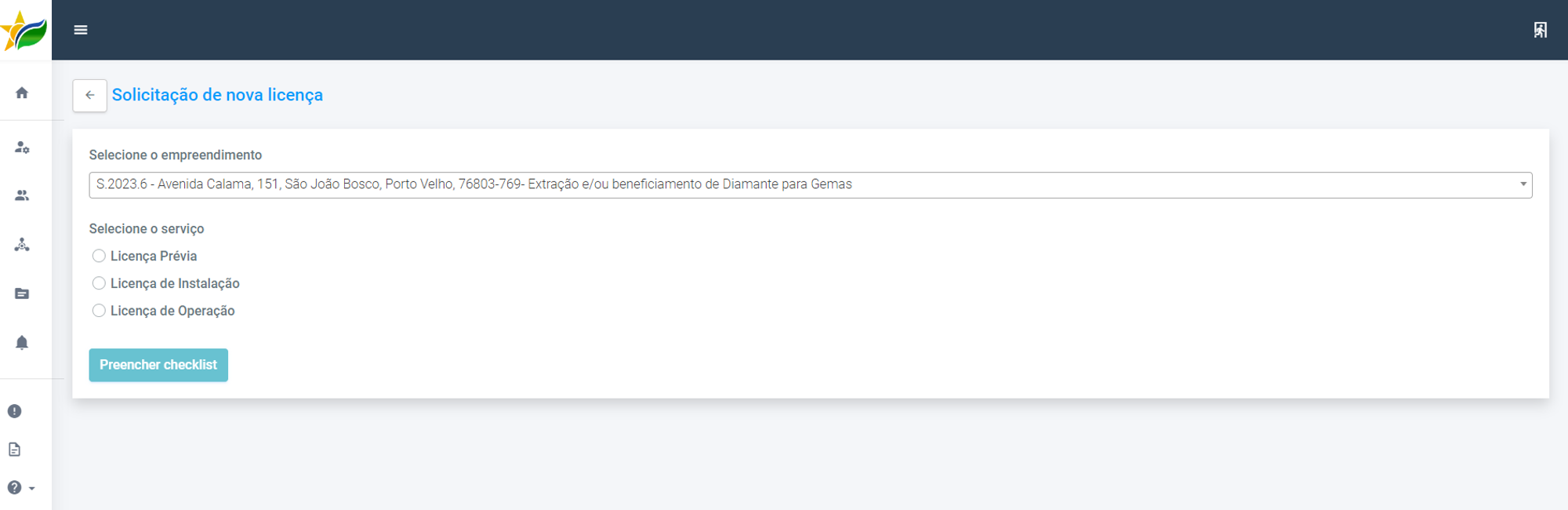Click the Preencher checklist button
The width and height of the screenshot is (1568, 510).
[158, 365]
